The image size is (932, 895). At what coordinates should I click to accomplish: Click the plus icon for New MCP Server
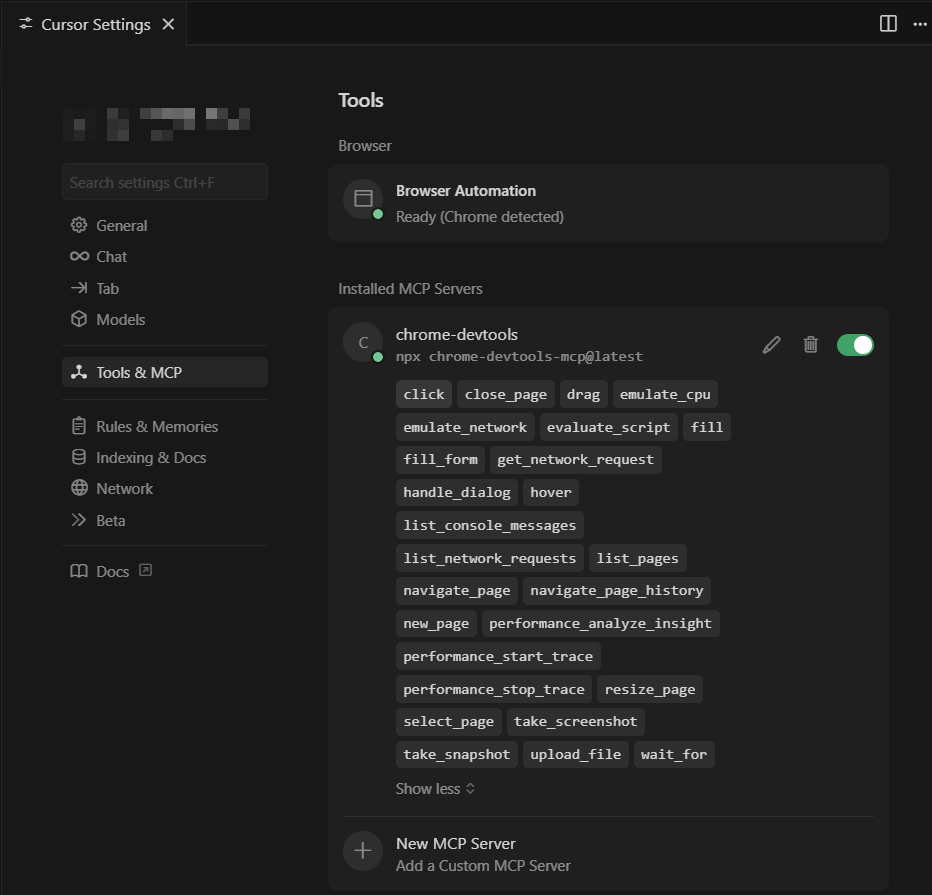click(363, 851)
